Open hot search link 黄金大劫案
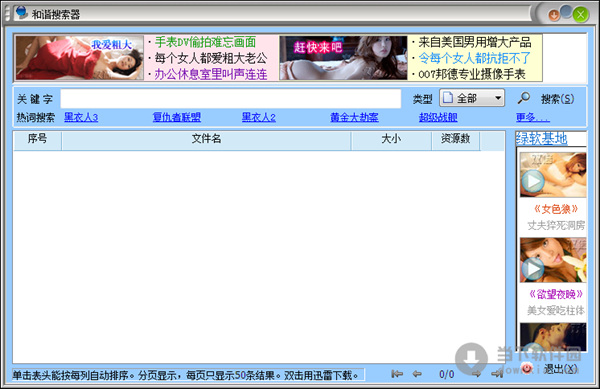The height and width of the screenshot is (389, 600). [354, 117]
